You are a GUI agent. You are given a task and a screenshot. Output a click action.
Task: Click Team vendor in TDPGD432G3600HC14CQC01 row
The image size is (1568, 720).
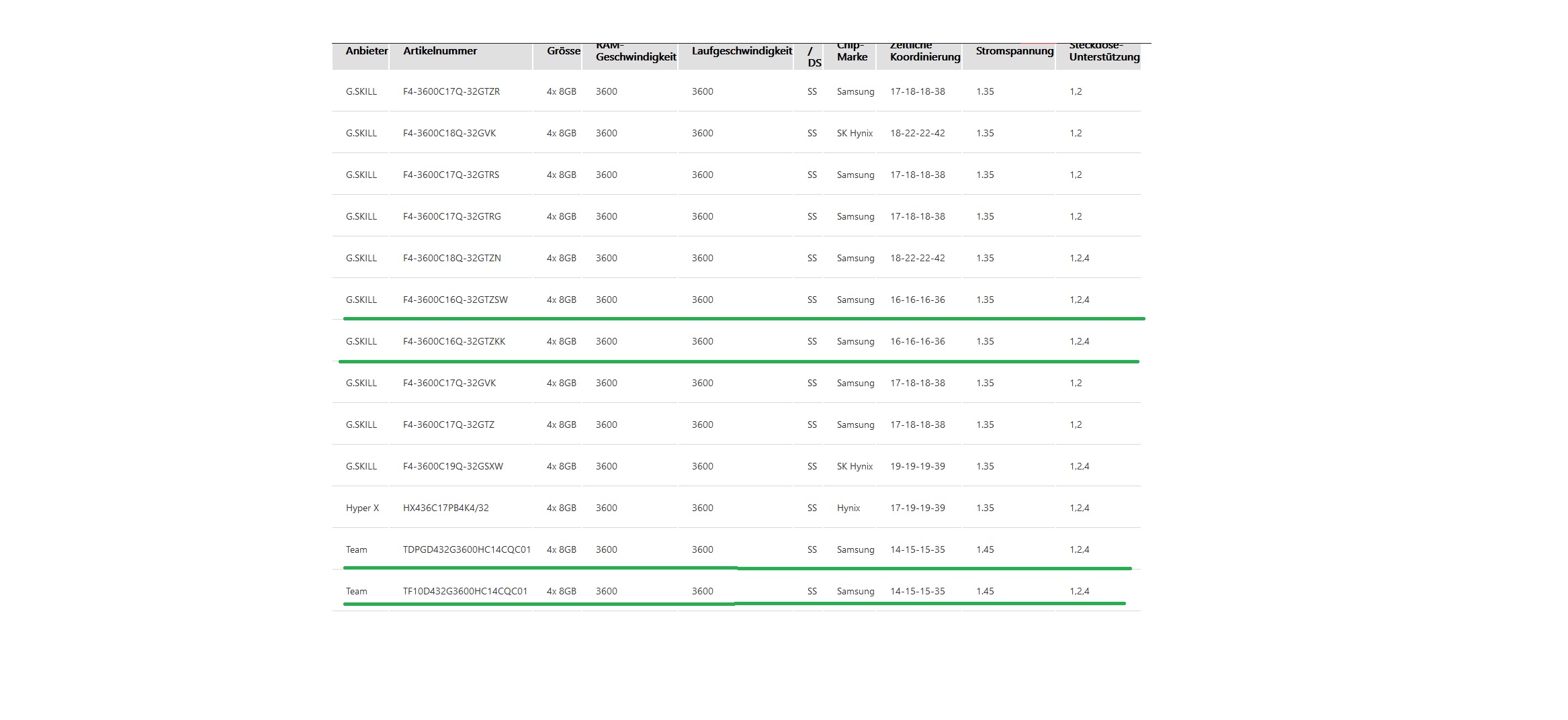[x=357, y=549]
